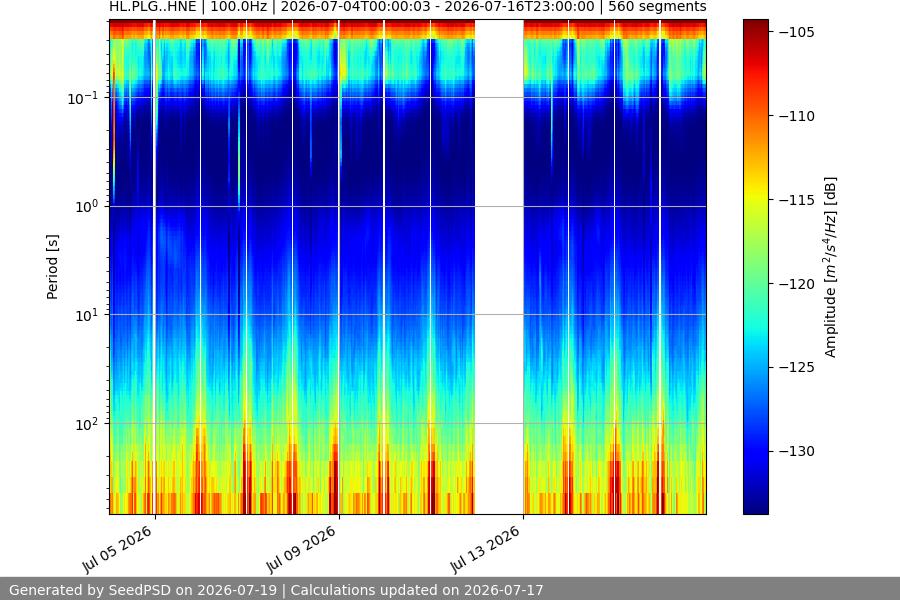Click the 'Period [s]' axis label

pyautogui.click(x=52, y=267)
